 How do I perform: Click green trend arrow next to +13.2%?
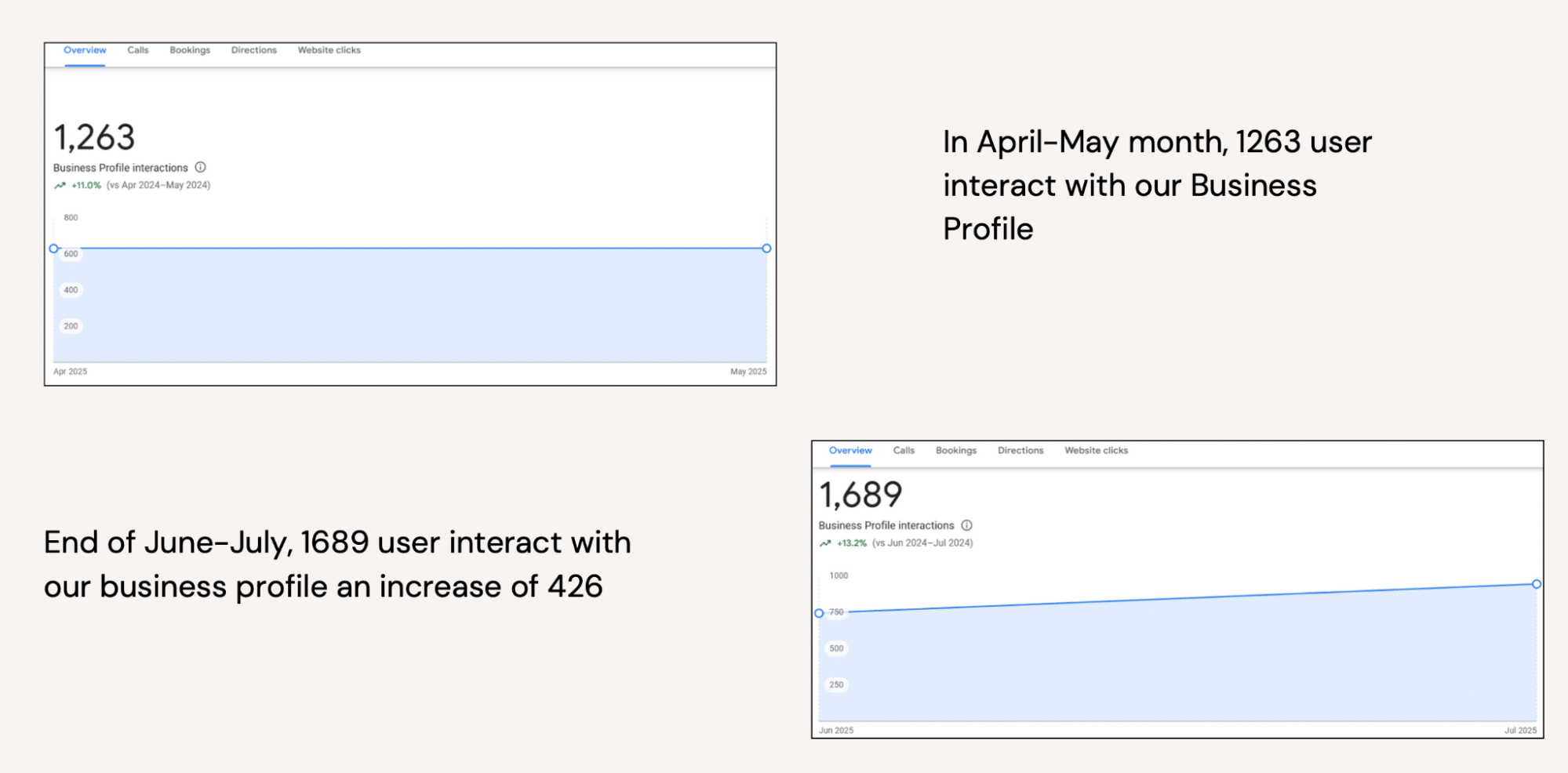tap(825, 543)
